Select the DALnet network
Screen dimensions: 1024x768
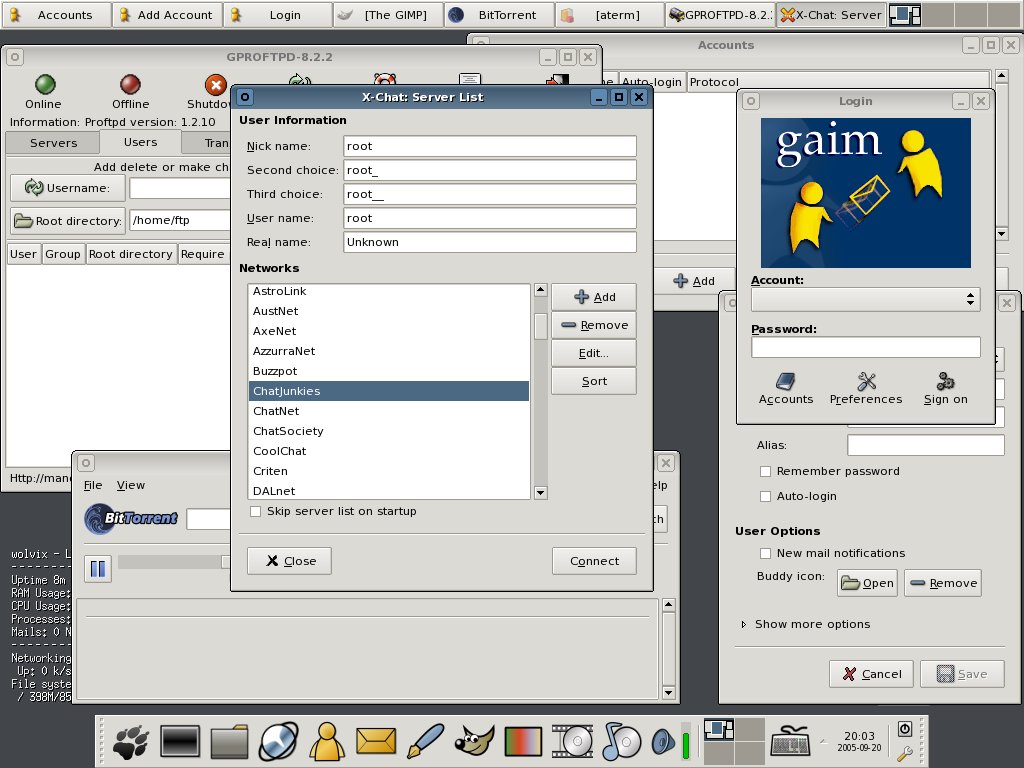389,491
